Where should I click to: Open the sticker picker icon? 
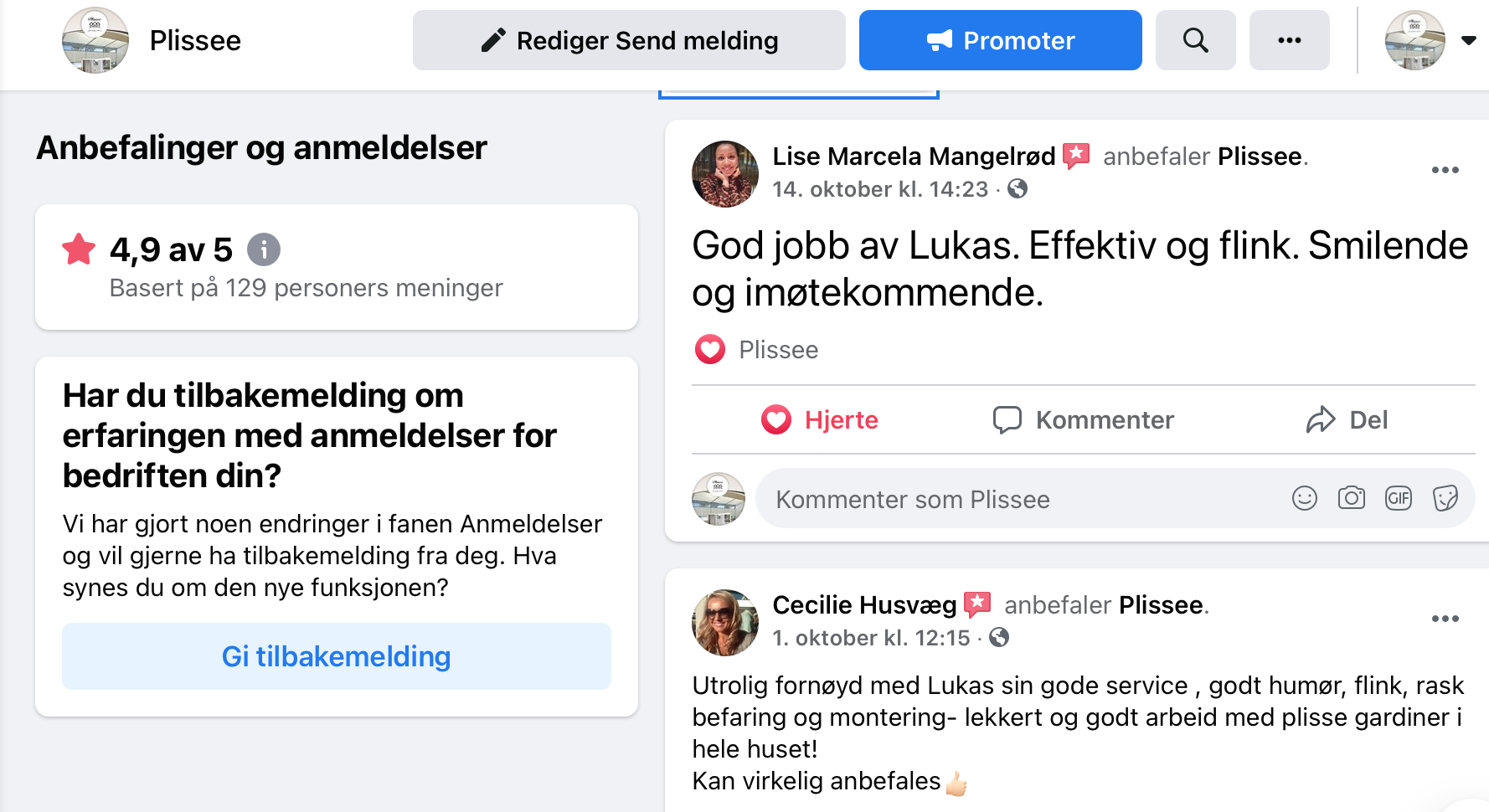pyautogui.click(x=1445, y=499)
